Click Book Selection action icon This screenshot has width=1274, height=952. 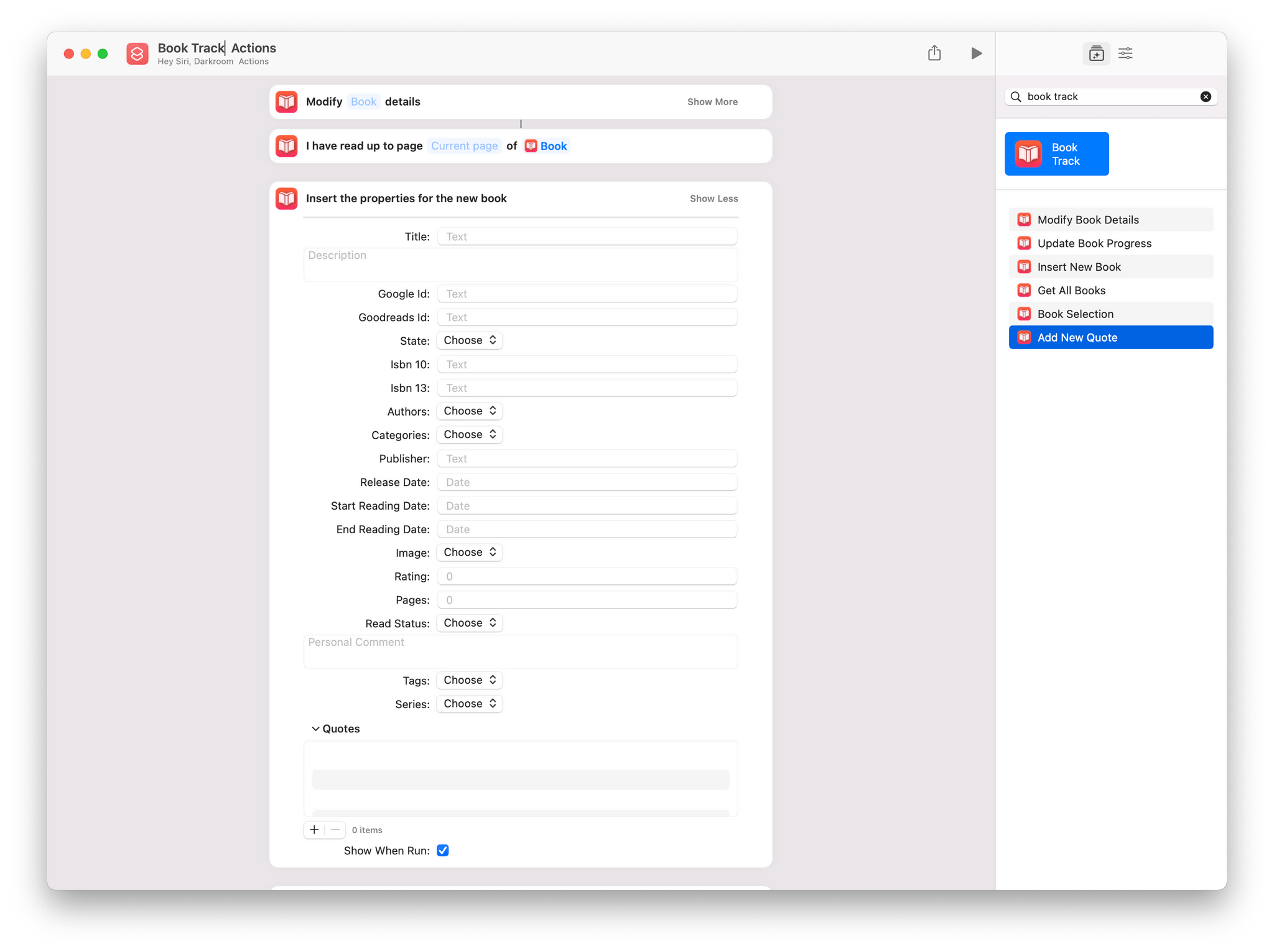[1024, 313]
